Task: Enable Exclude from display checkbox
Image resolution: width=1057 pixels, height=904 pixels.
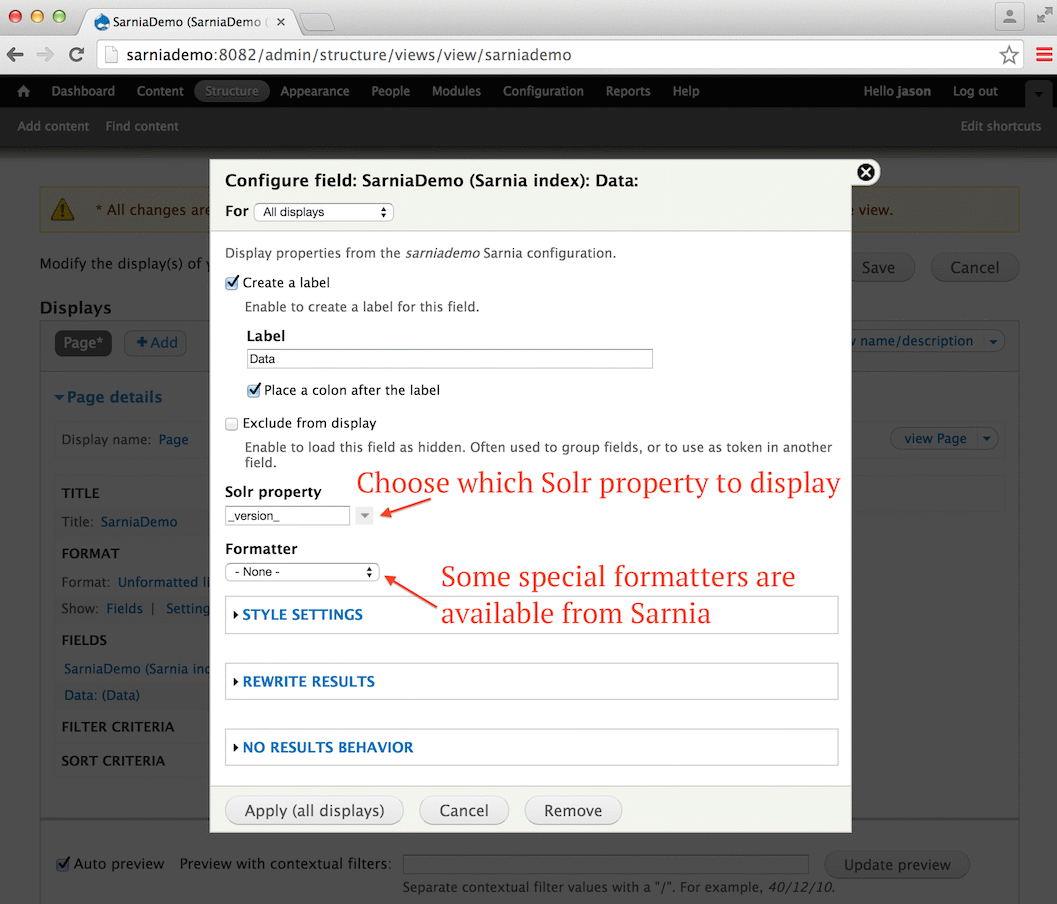Action: [x=233, y=423]
